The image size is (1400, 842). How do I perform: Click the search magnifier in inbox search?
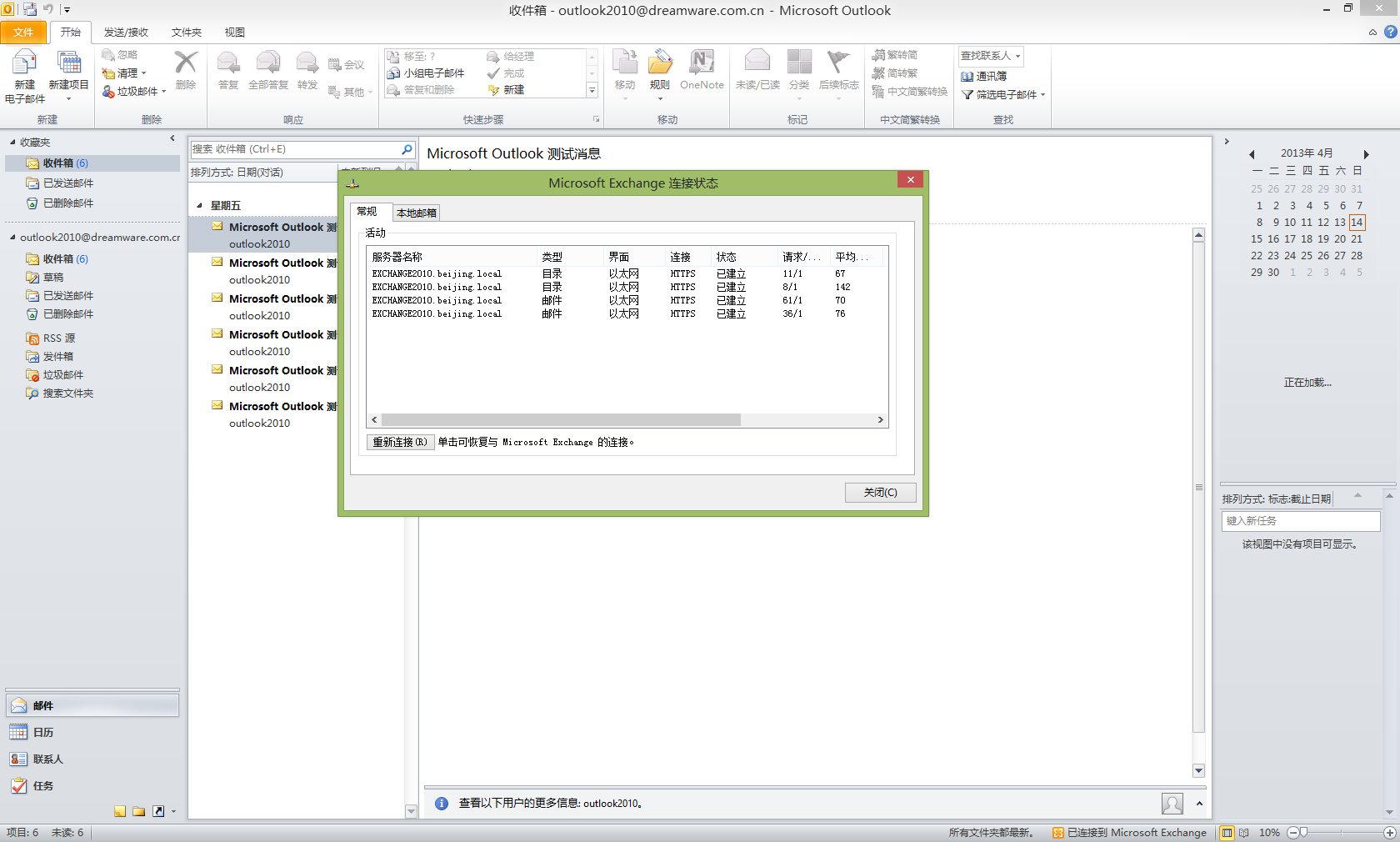(407, 149)
